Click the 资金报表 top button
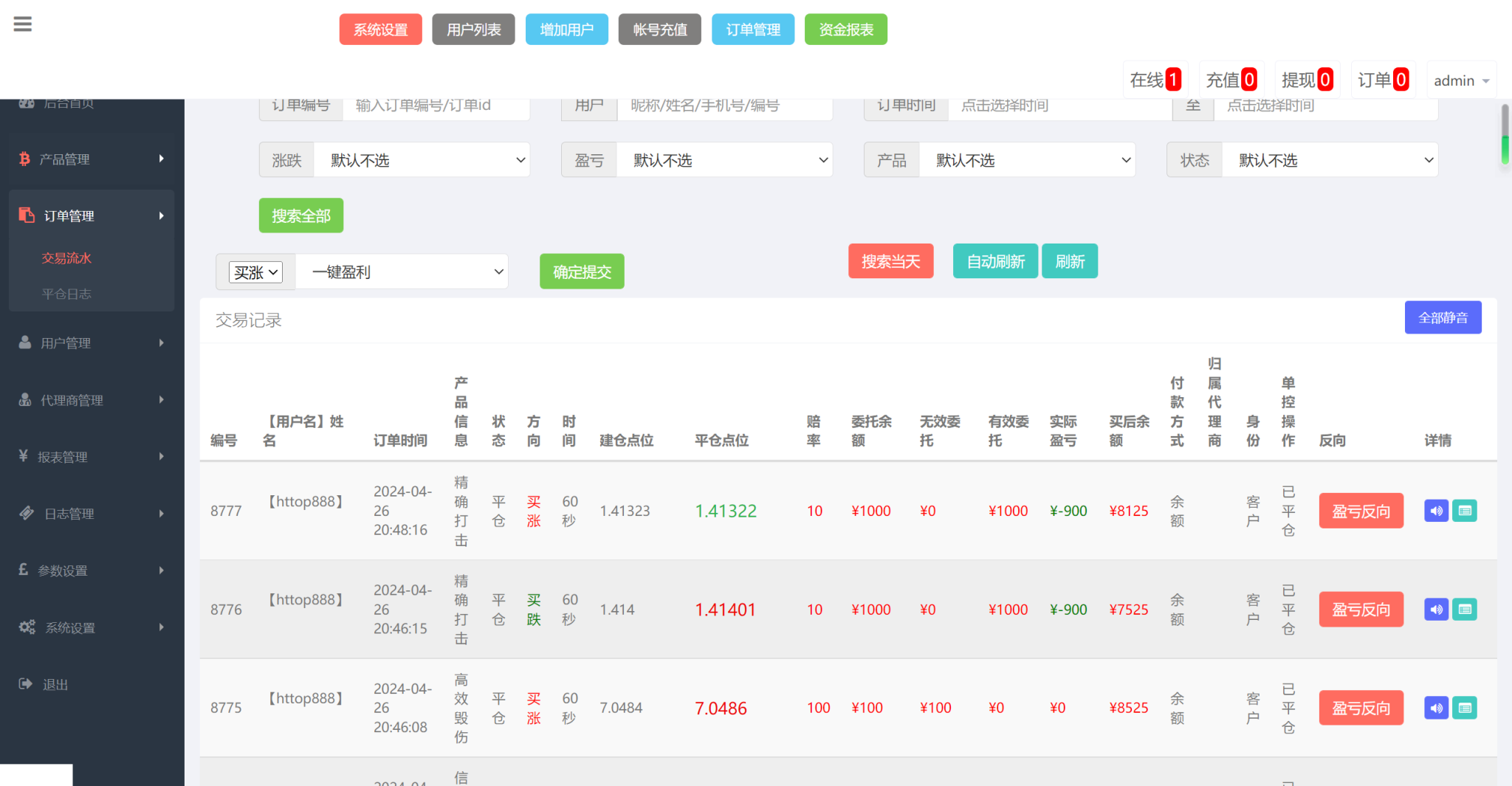 tap(846, 30)
